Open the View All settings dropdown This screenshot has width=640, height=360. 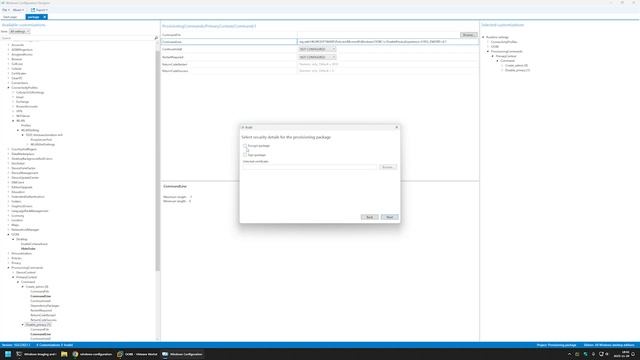19,31
